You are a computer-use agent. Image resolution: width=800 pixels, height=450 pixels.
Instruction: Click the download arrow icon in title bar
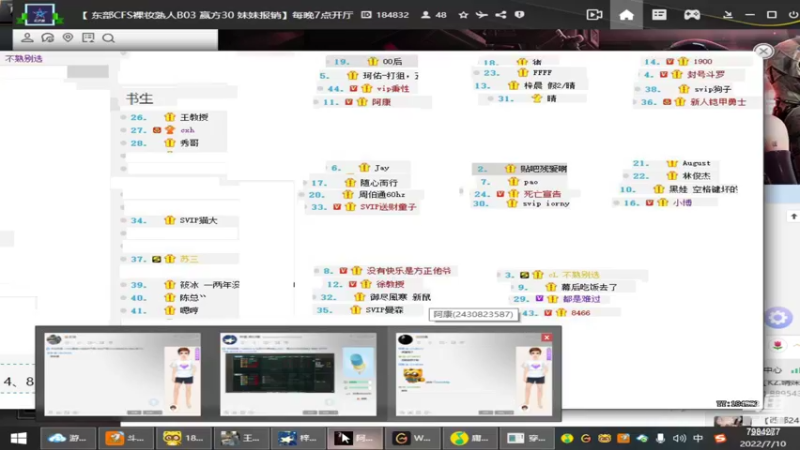point(728,15)
